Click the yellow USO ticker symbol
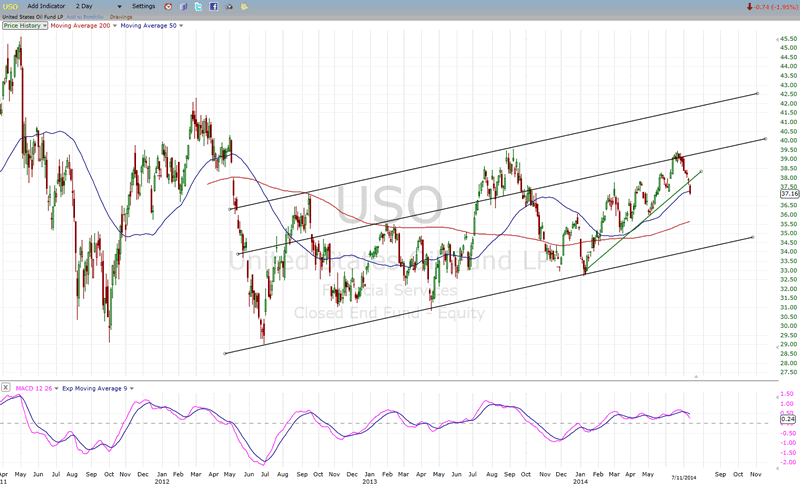800x484 pixels. 10,7
